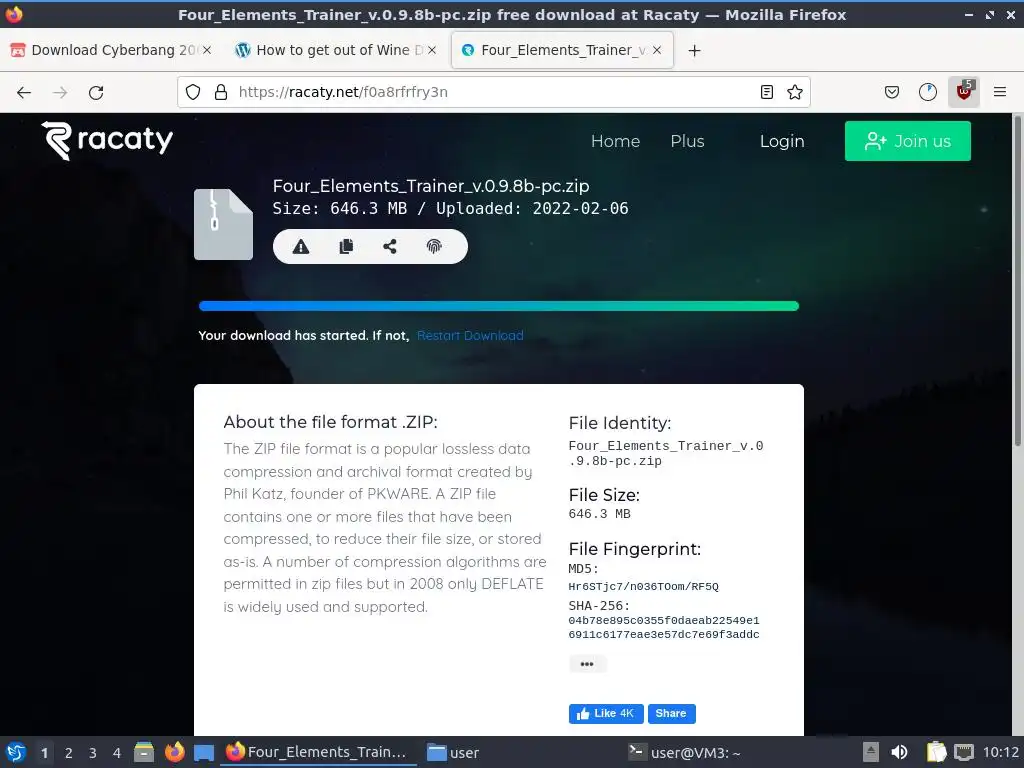Click the Facebook Share button
This screenshot has height=768, width=1024.
tap(671, 713)
